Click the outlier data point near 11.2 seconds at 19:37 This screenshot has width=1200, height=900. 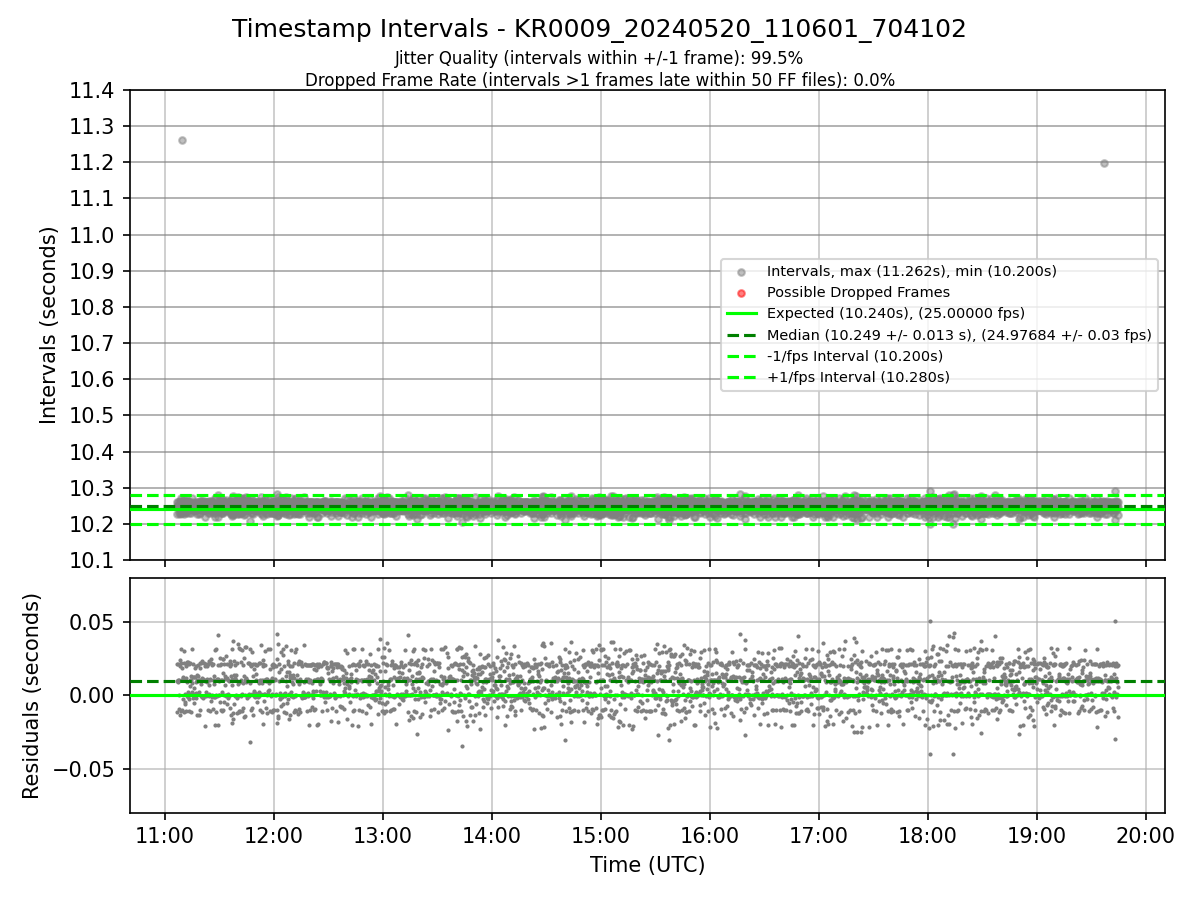pyautogui.click(x=1104, y=163)
